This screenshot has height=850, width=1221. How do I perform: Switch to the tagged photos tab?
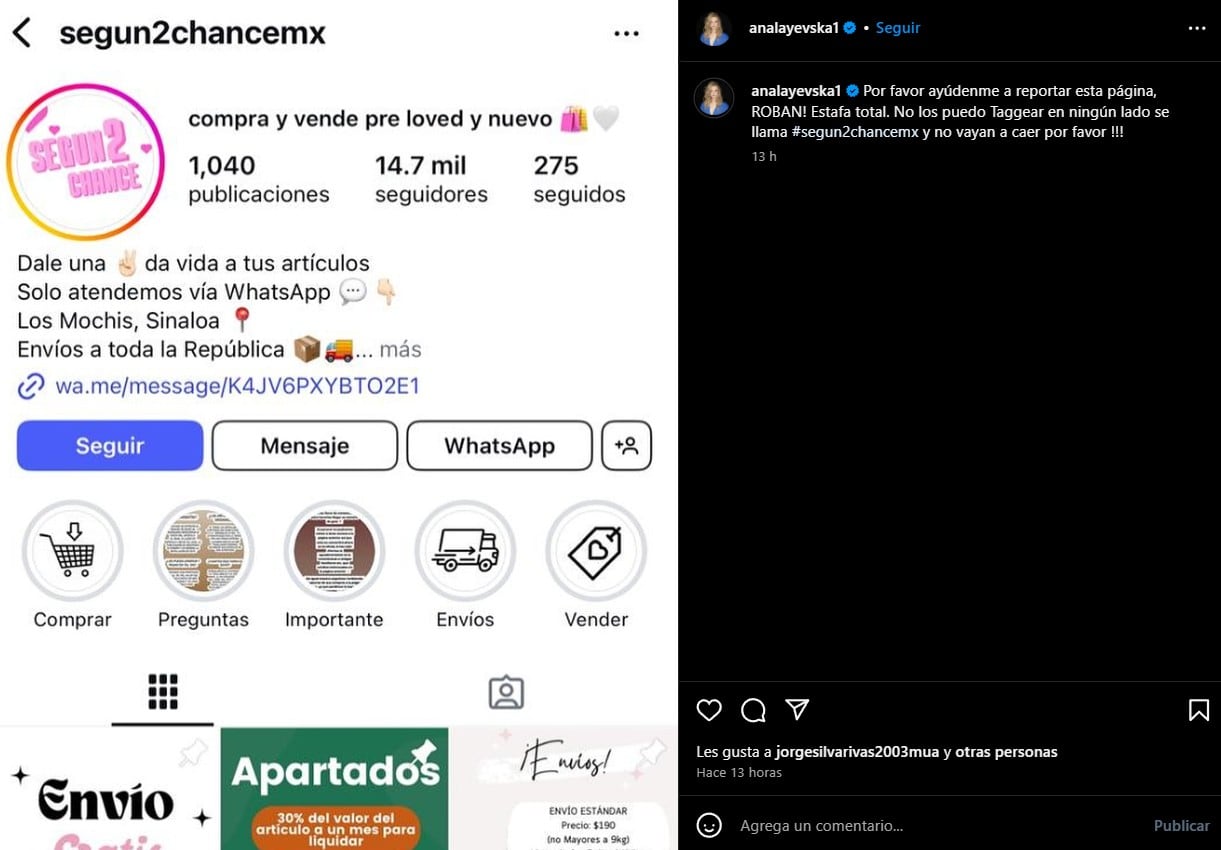click(506, 692)
